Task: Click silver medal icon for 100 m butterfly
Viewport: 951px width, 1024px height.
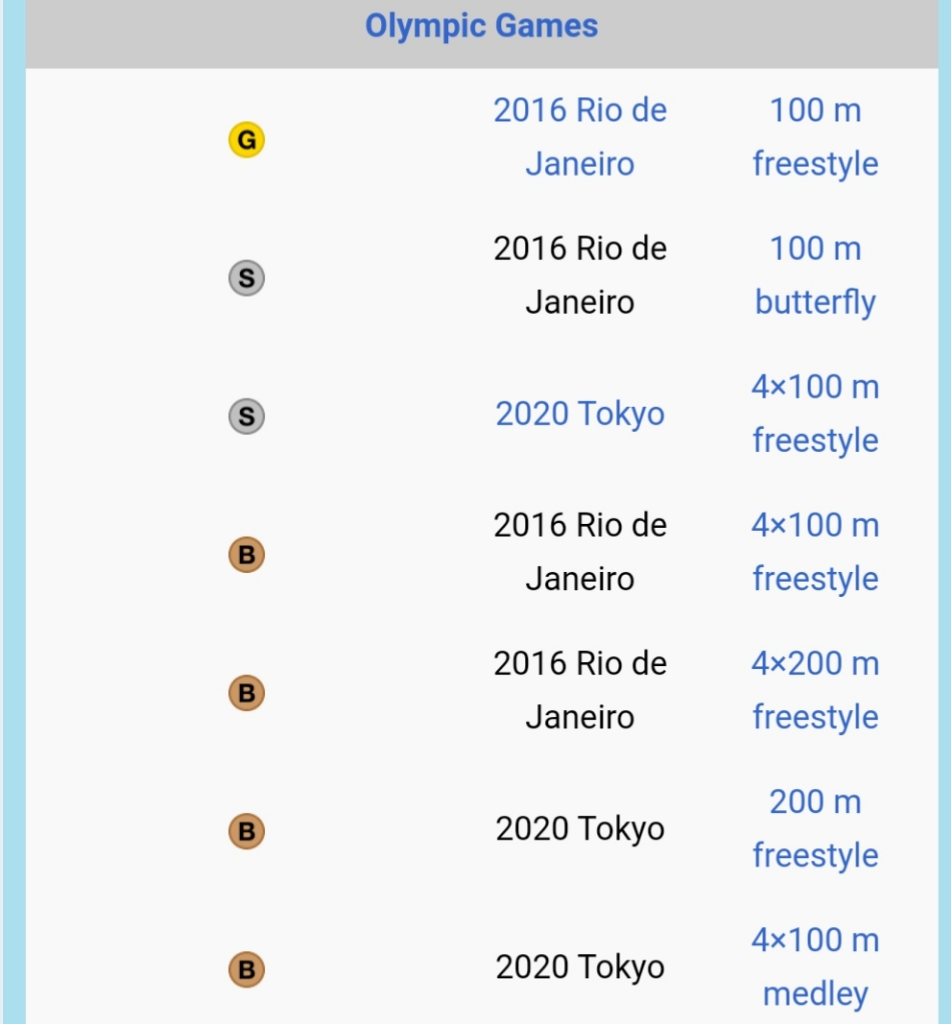Action: click(246, 278)
